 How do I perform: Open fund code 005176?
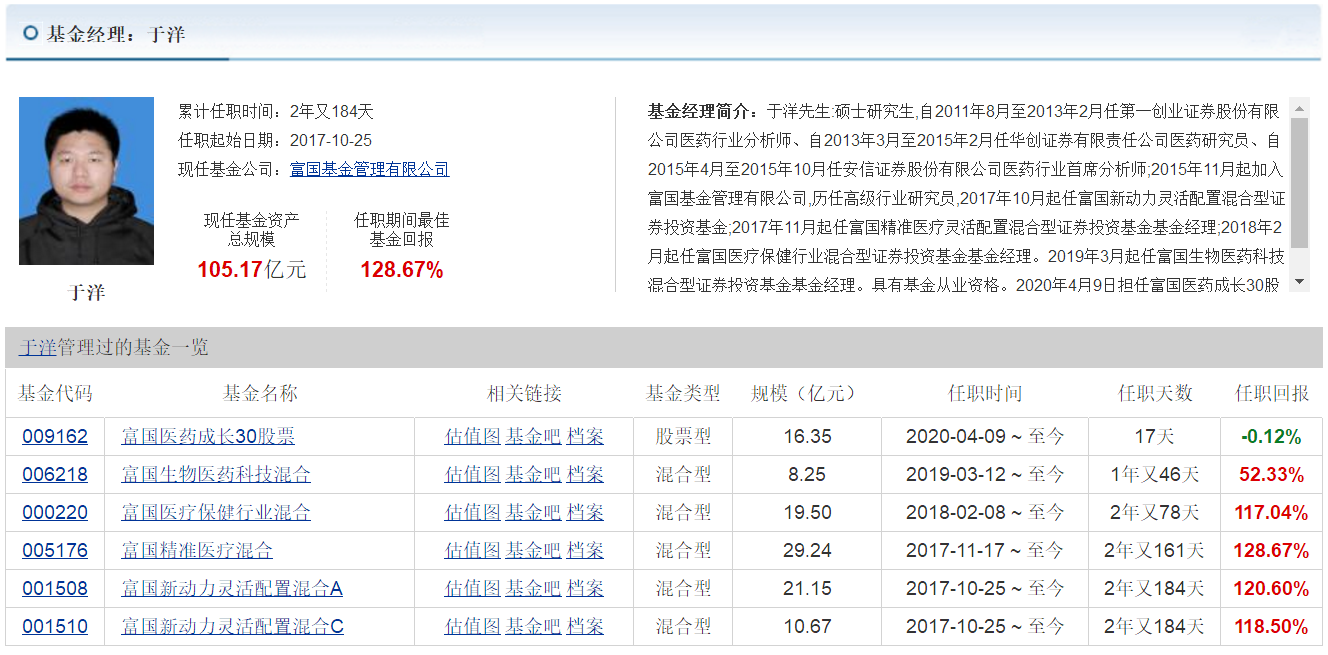[55, 551]
